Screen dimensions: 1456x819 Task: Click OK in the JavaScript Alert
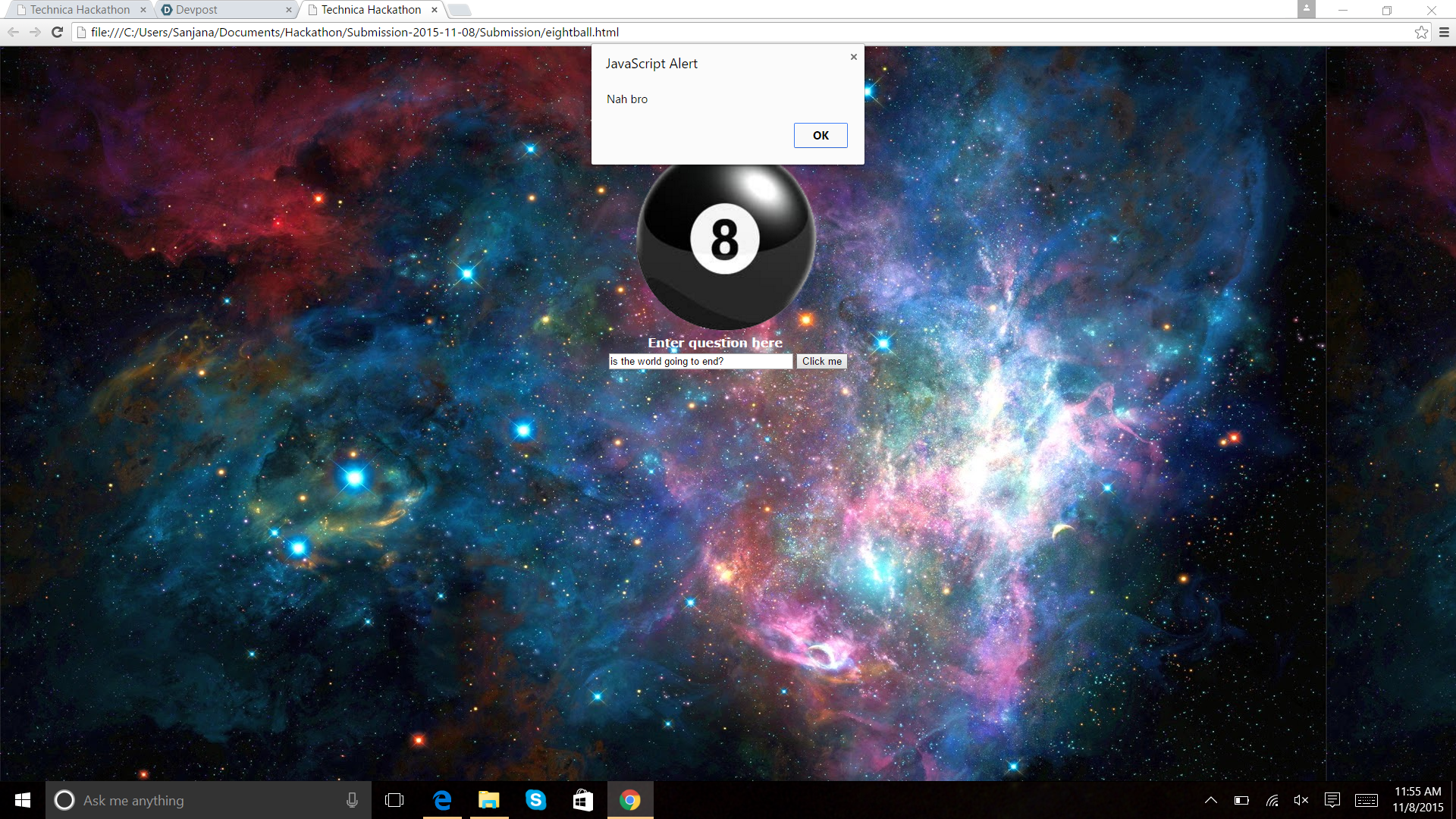(821, 135)
